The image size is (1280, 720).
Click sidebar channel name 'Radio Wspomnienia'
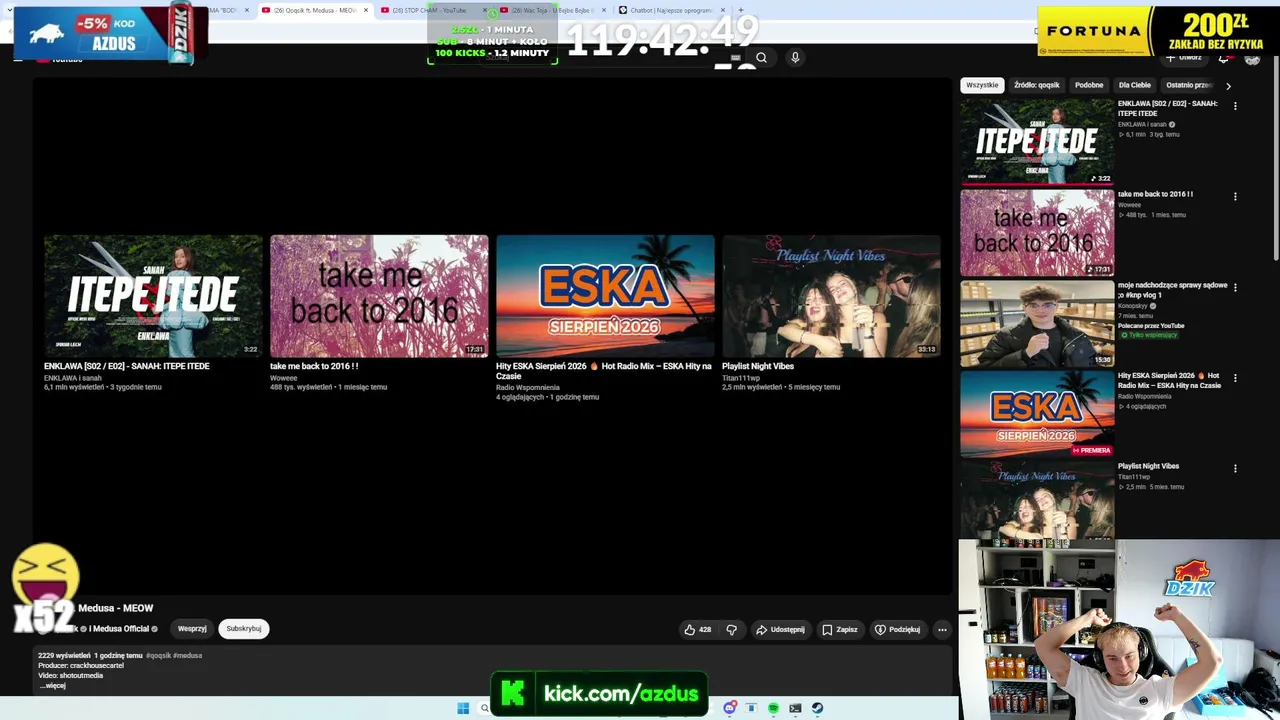coord(1144,396)
